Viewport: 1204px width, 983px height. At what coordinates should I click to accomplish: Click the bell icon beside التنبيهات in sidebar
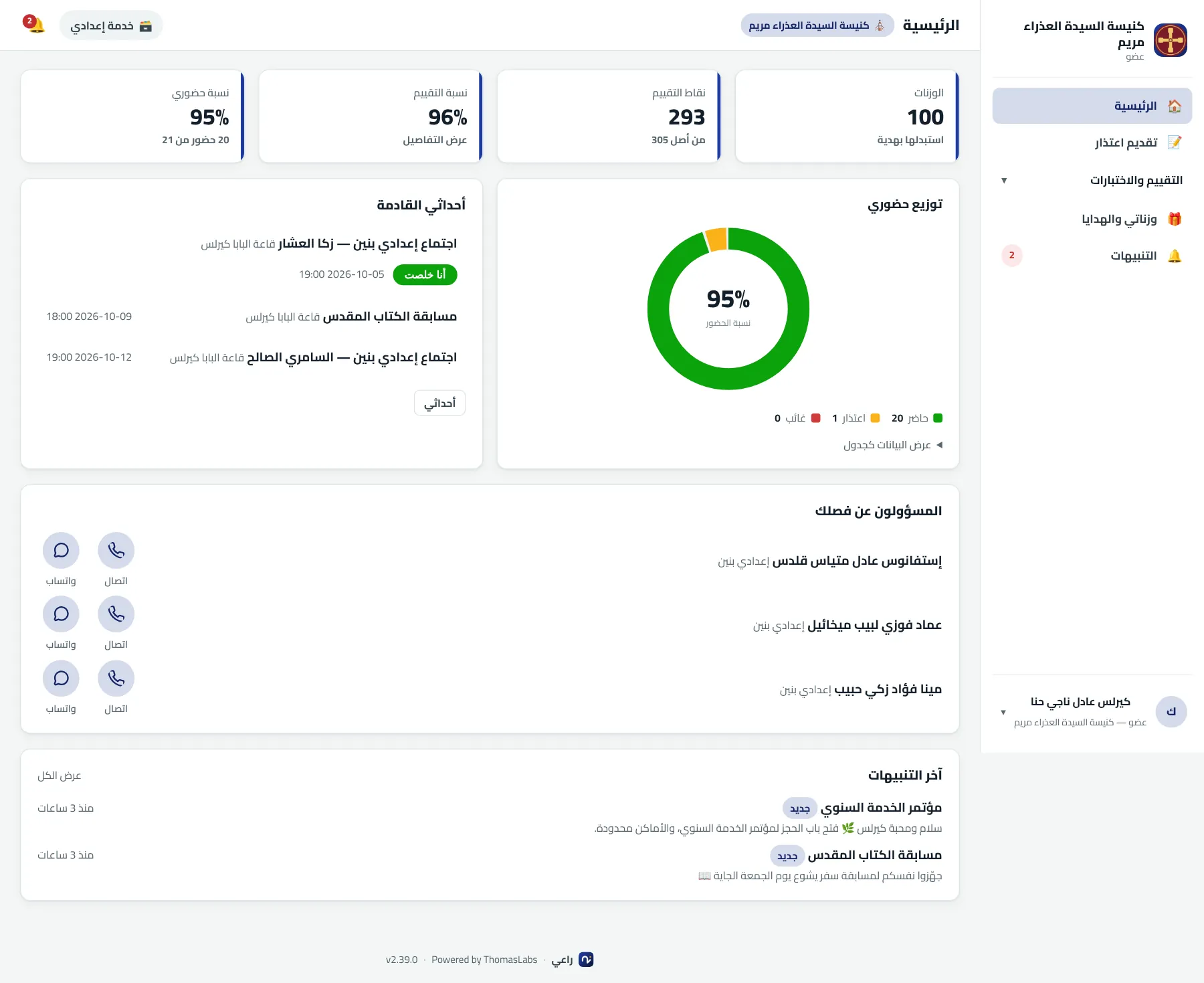pyautogui.click(x=1175, y=256)
